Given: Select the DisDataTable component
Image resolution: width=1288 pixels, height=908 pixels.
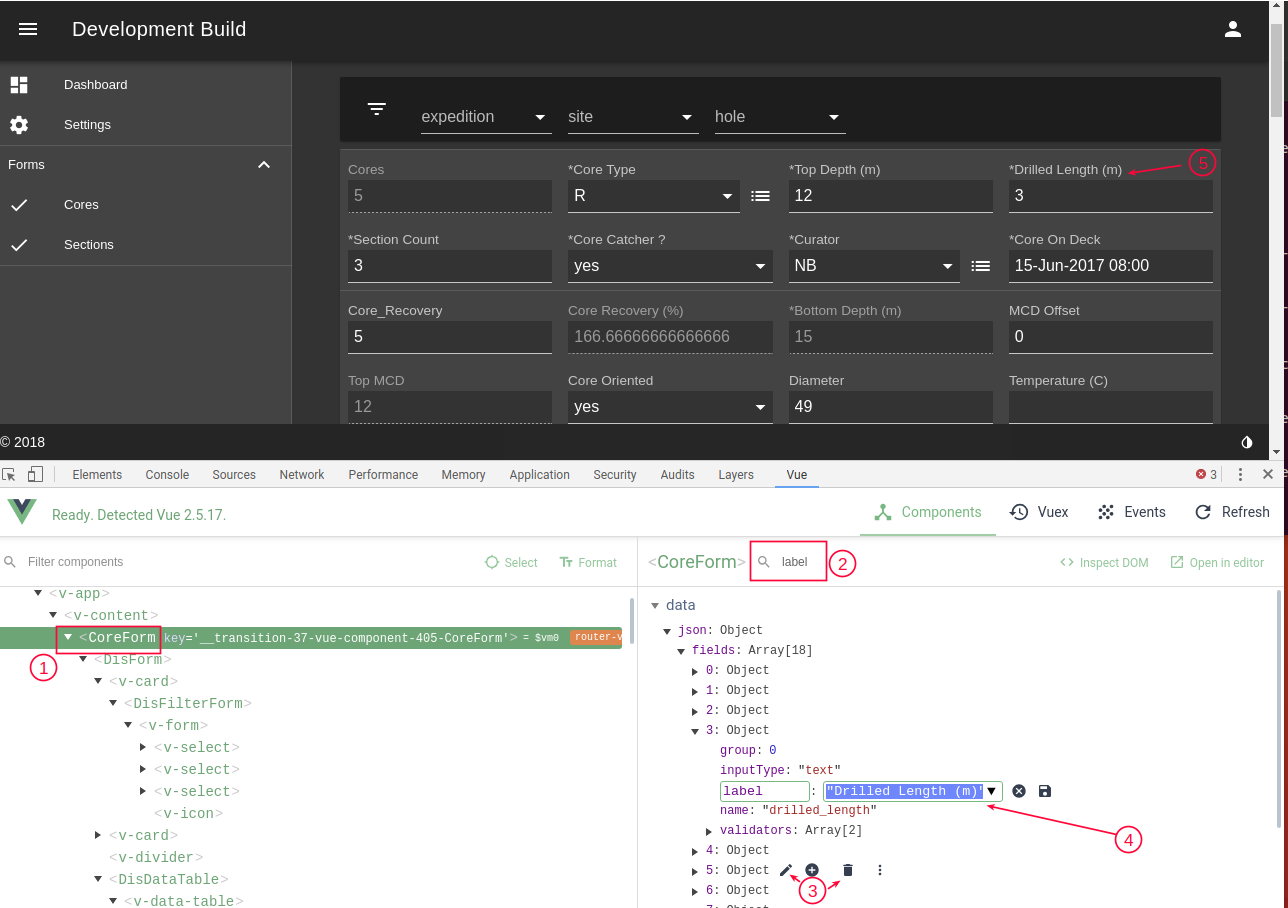Looking at the screenshot, I should 169,879.
